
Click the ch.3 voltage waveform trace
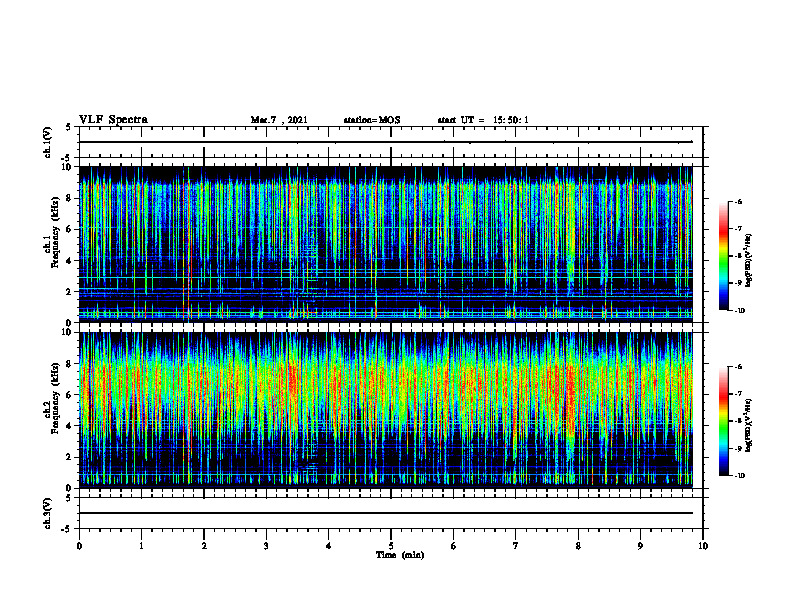click(385, 513)
